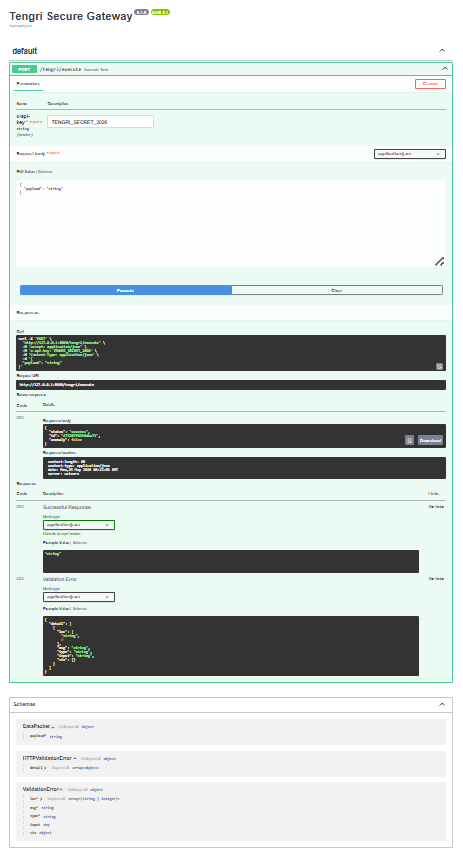The height and width of the screenshot is (858, 463).
Task: Copy the response body to clipboard
Action: [x=409, y=440]
